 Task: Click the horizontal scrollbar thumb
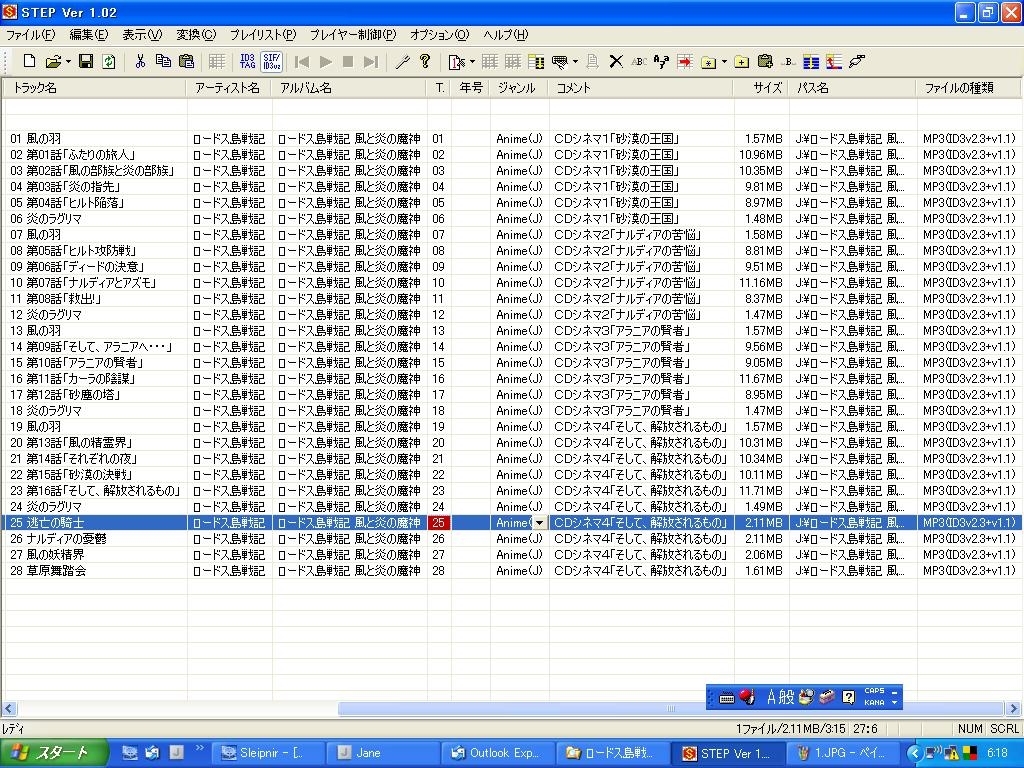click(x=670, y=709)
